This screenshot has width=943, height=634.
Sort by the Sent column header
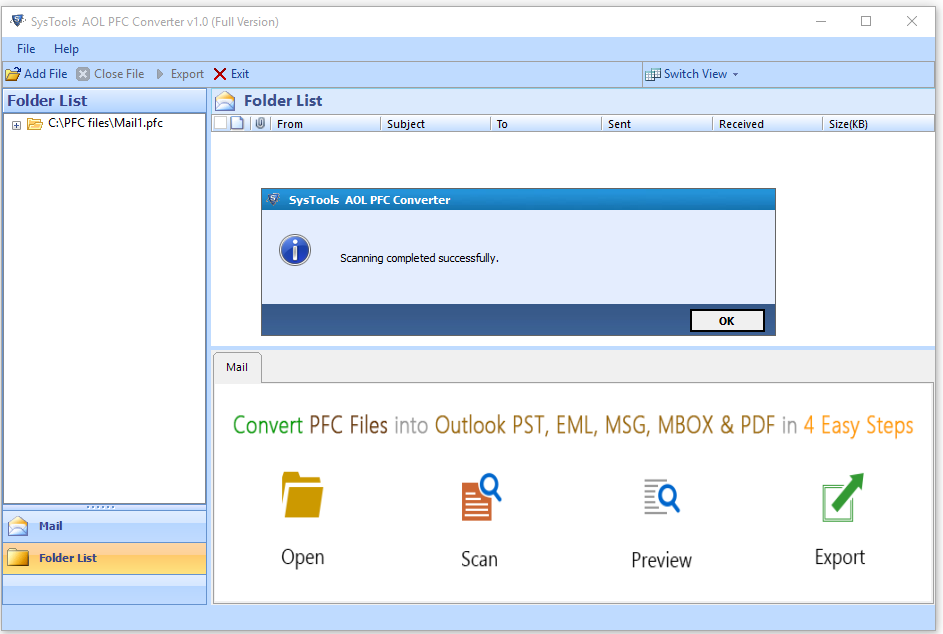(x=657, y=124)
